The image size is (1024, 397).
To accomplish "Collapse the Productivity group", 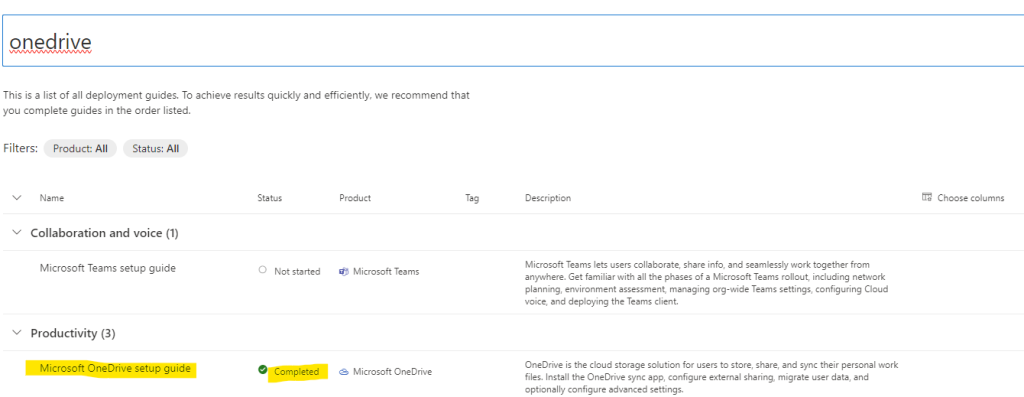I will click(x=17, y=333).
